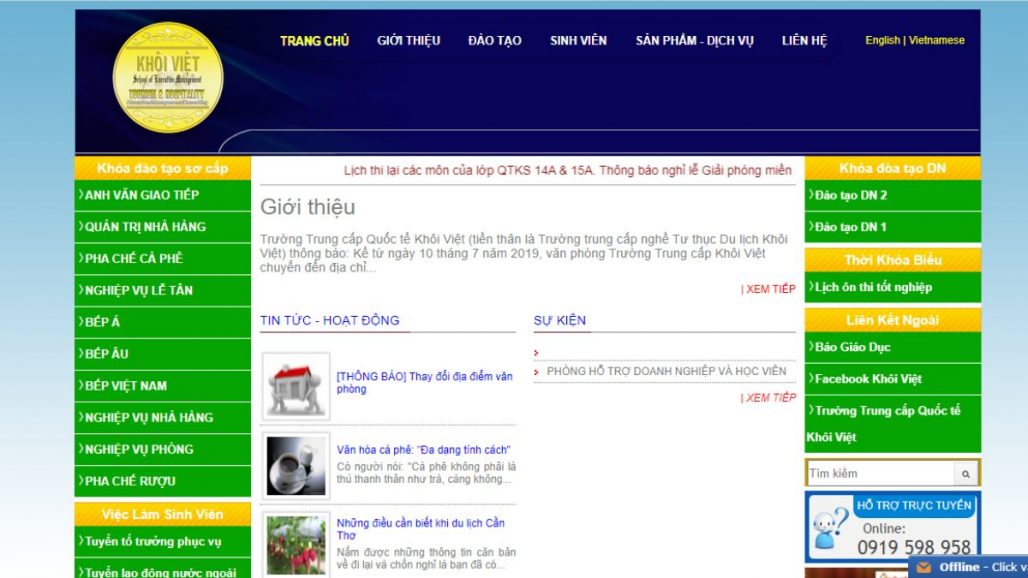Select PHA CHẾ CÀ PHÊ course
The image size is (1028, 578).
pos(163,259)
